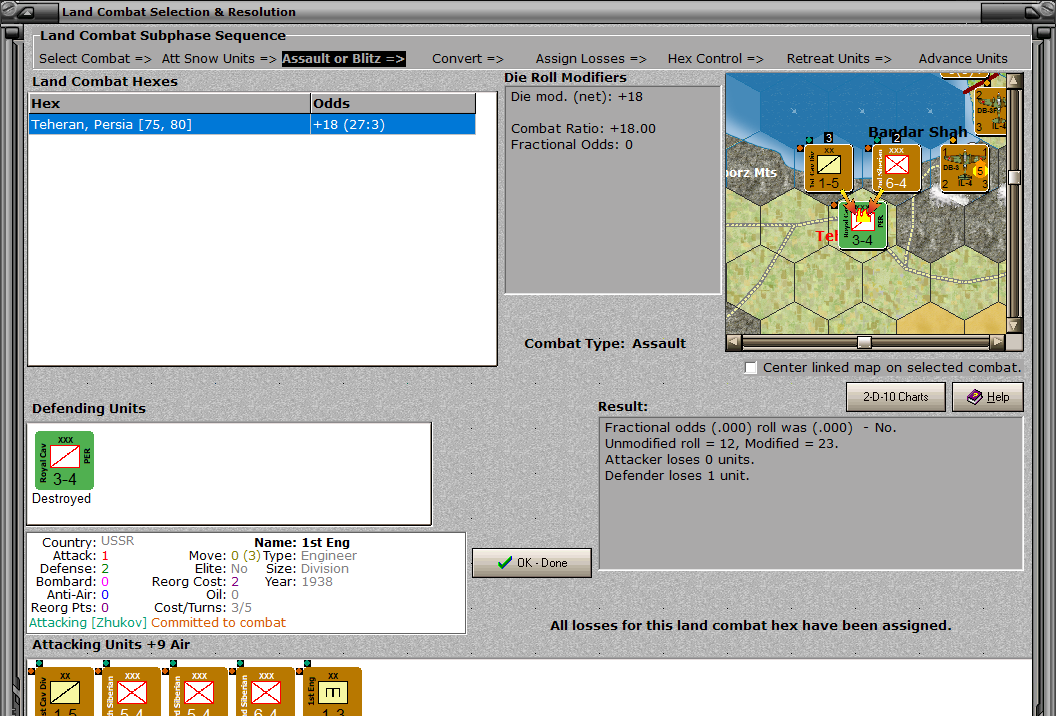The image size is (1056, 716).
Task: Click the map's vertical scrollbar down arrow
Action: pyautogui.click(x=1014, y=325)
